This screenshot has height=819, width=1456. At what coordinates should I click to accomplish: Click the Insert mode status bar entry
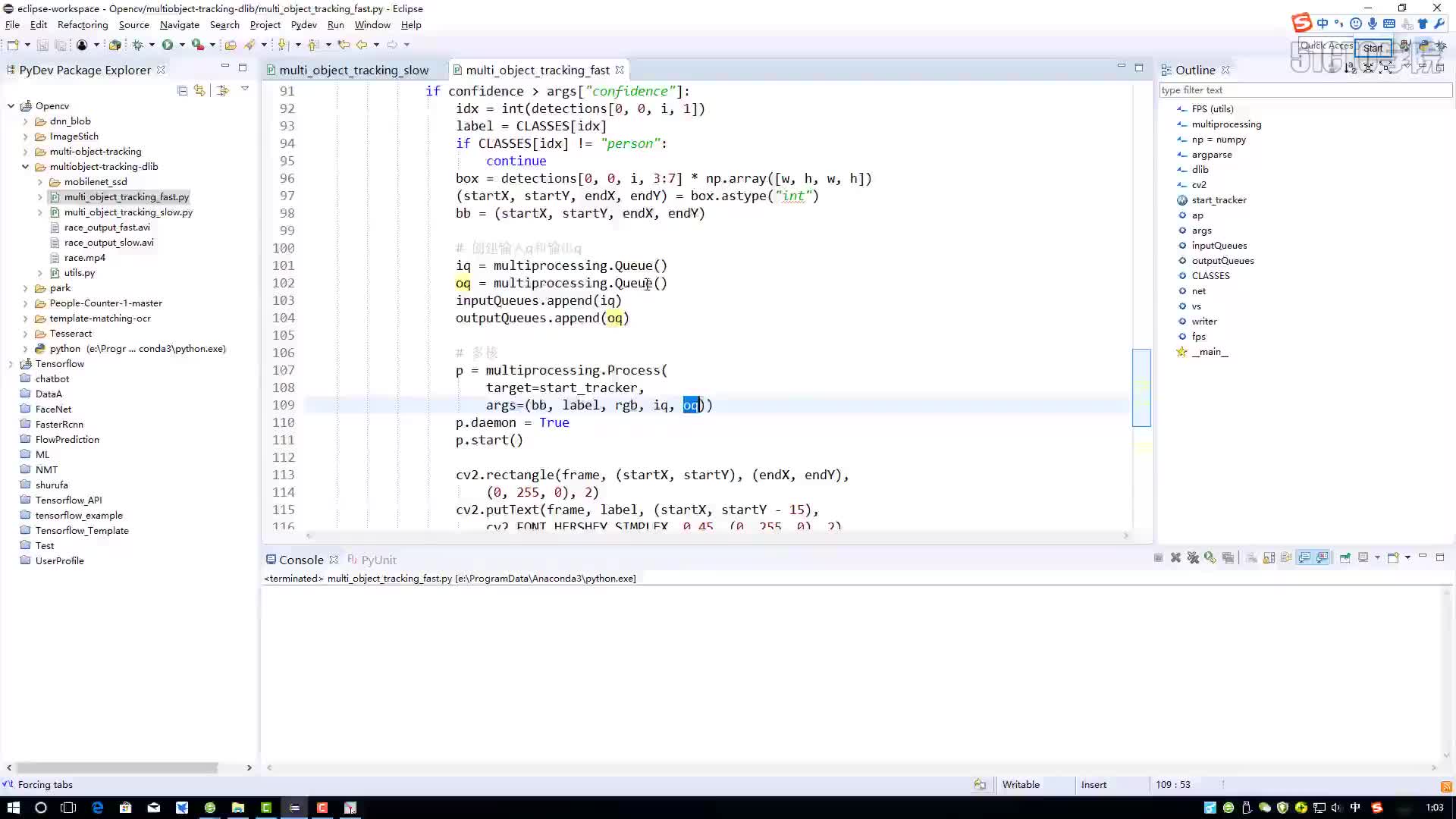1094,785
